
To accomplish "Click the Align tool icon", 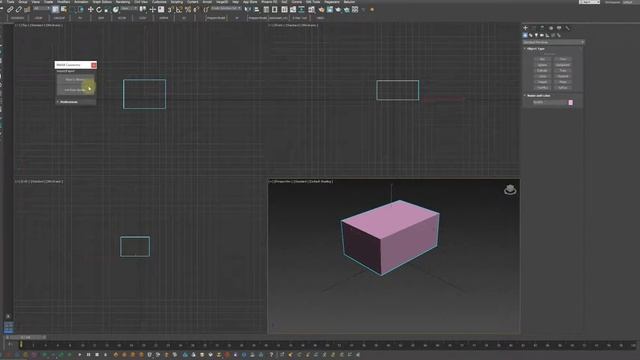I will click(x=257, y=9).
